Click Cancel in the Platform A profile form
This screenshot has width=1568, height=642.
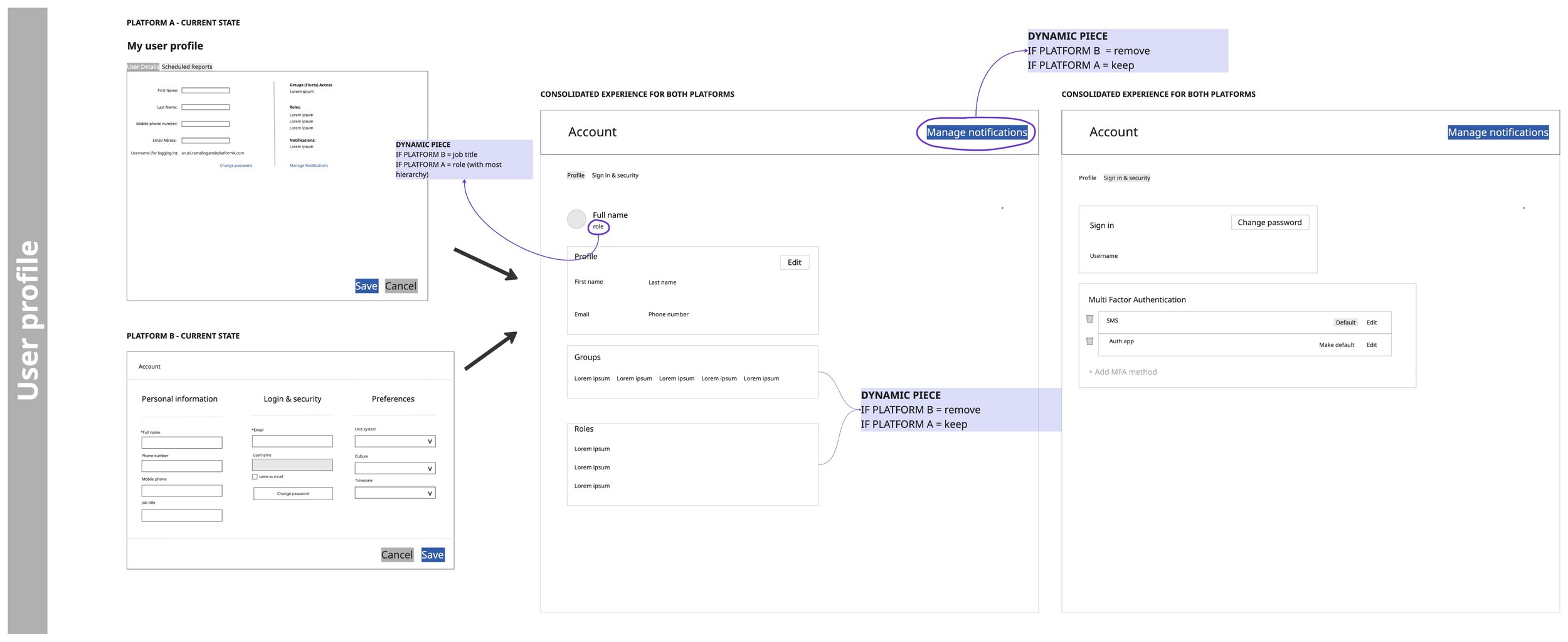click(400, 286)
